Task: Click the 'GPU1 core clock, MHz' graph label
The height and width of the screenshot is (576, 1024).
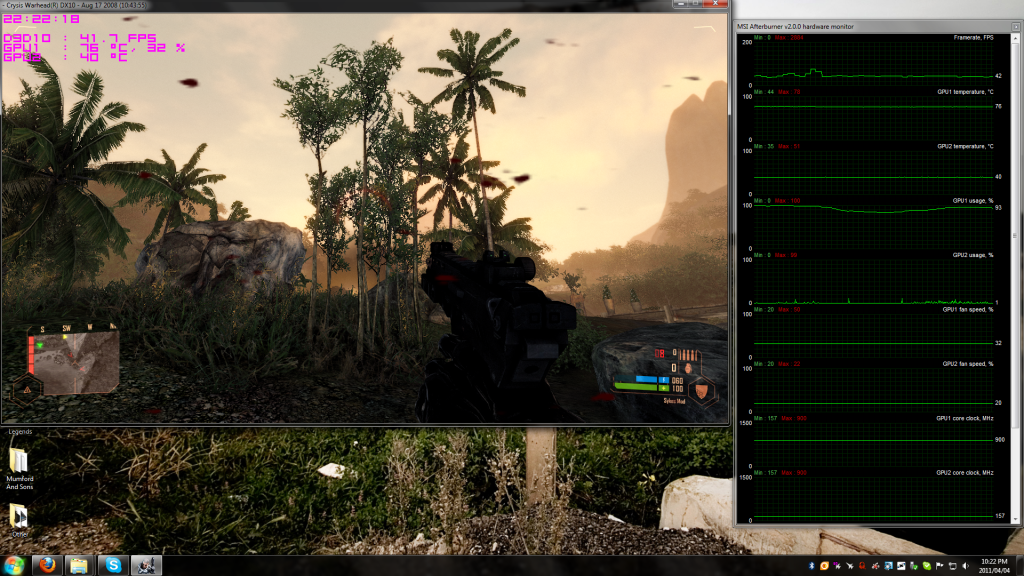Action: pos(965,419)
